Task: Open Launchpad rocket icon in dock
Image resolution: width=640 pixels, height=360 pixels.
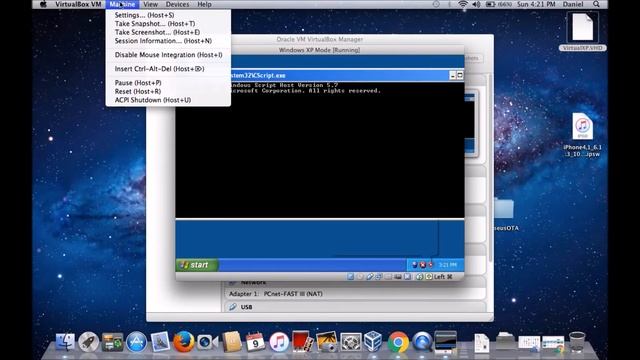Action: pyautogui.click(x=88, y=342)
